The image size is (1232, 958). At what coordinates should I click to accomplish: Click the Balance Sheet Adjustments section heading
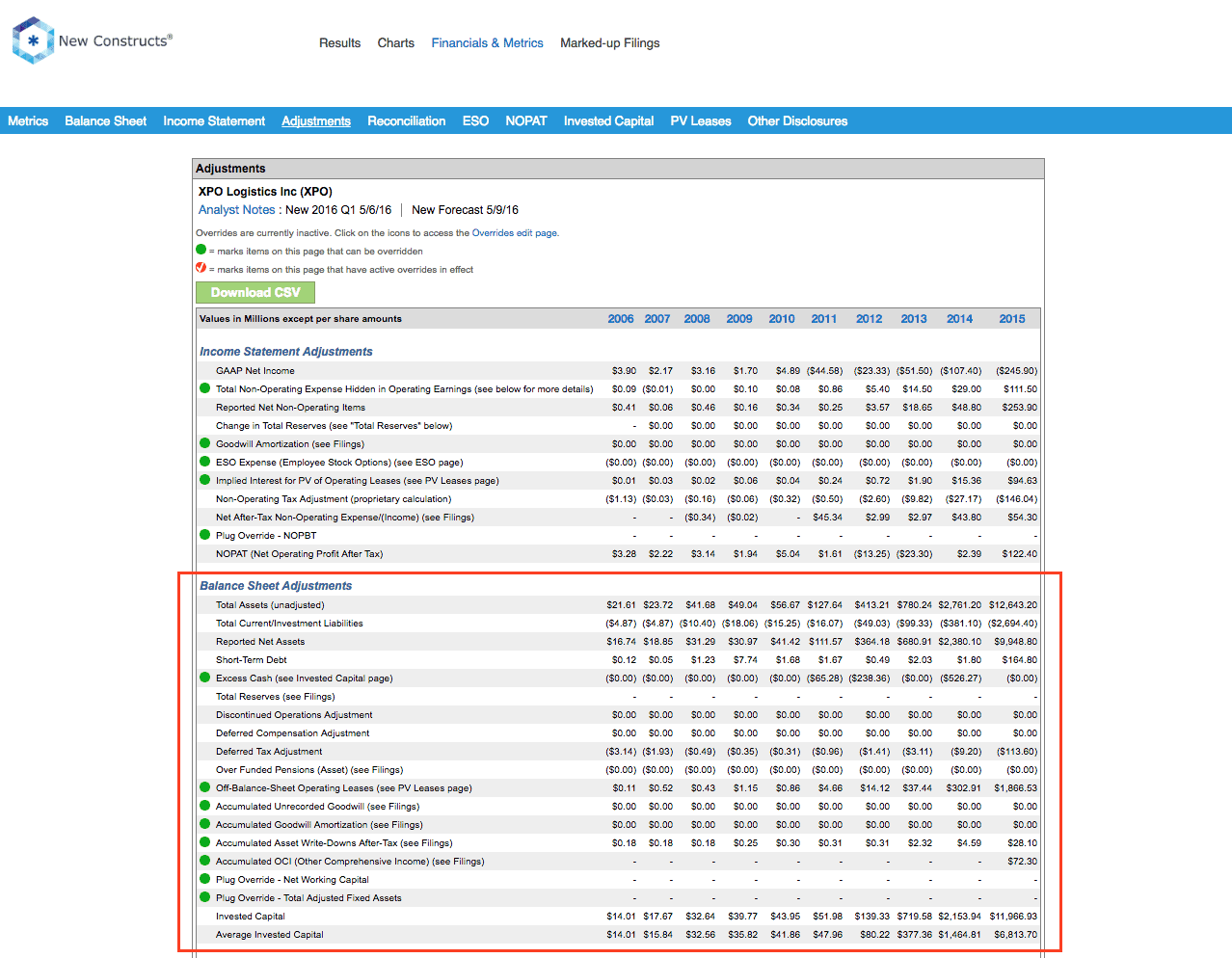pos(276,586)
